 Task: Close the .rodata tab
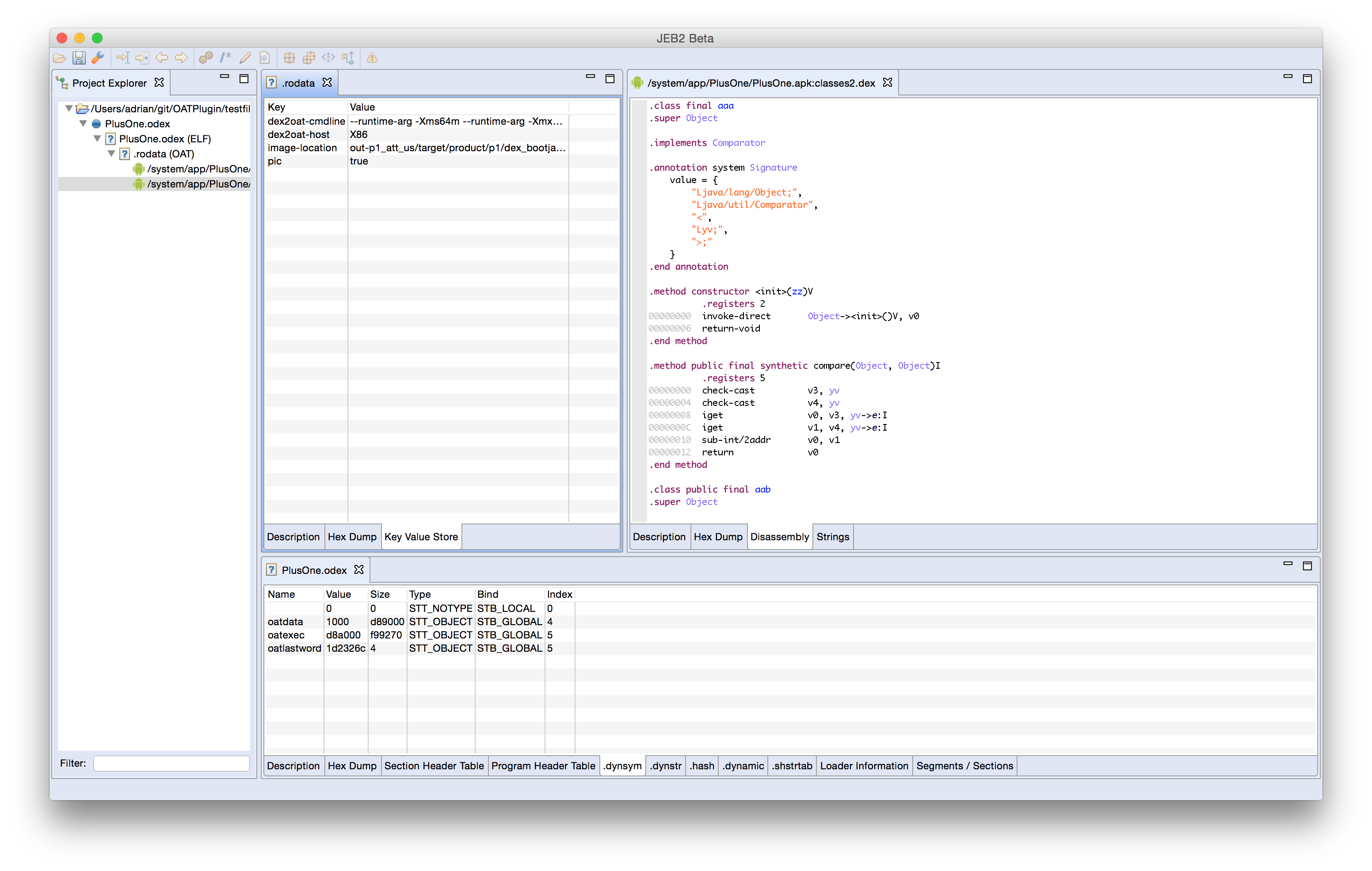click(327, 83)
